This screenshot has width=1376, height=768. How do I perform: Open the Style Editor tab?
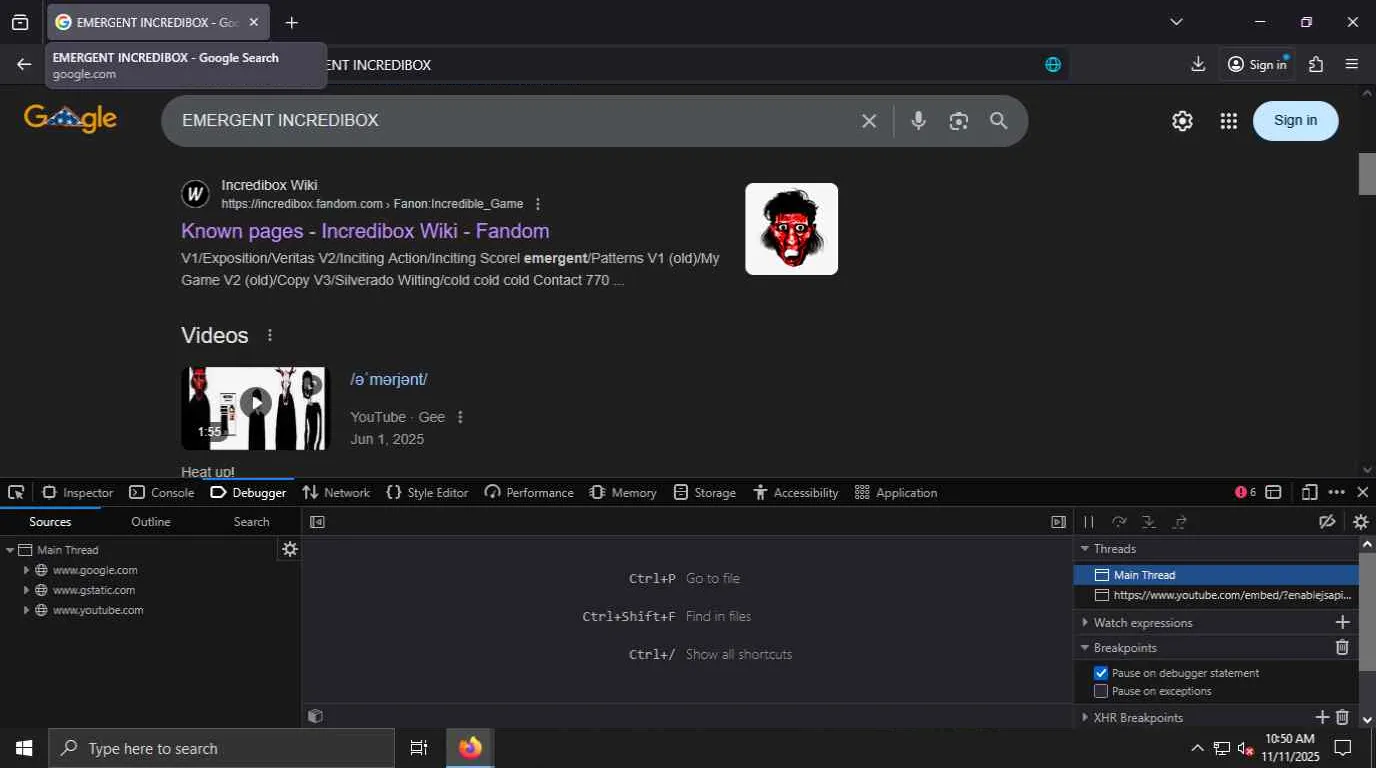pos(427,492)
